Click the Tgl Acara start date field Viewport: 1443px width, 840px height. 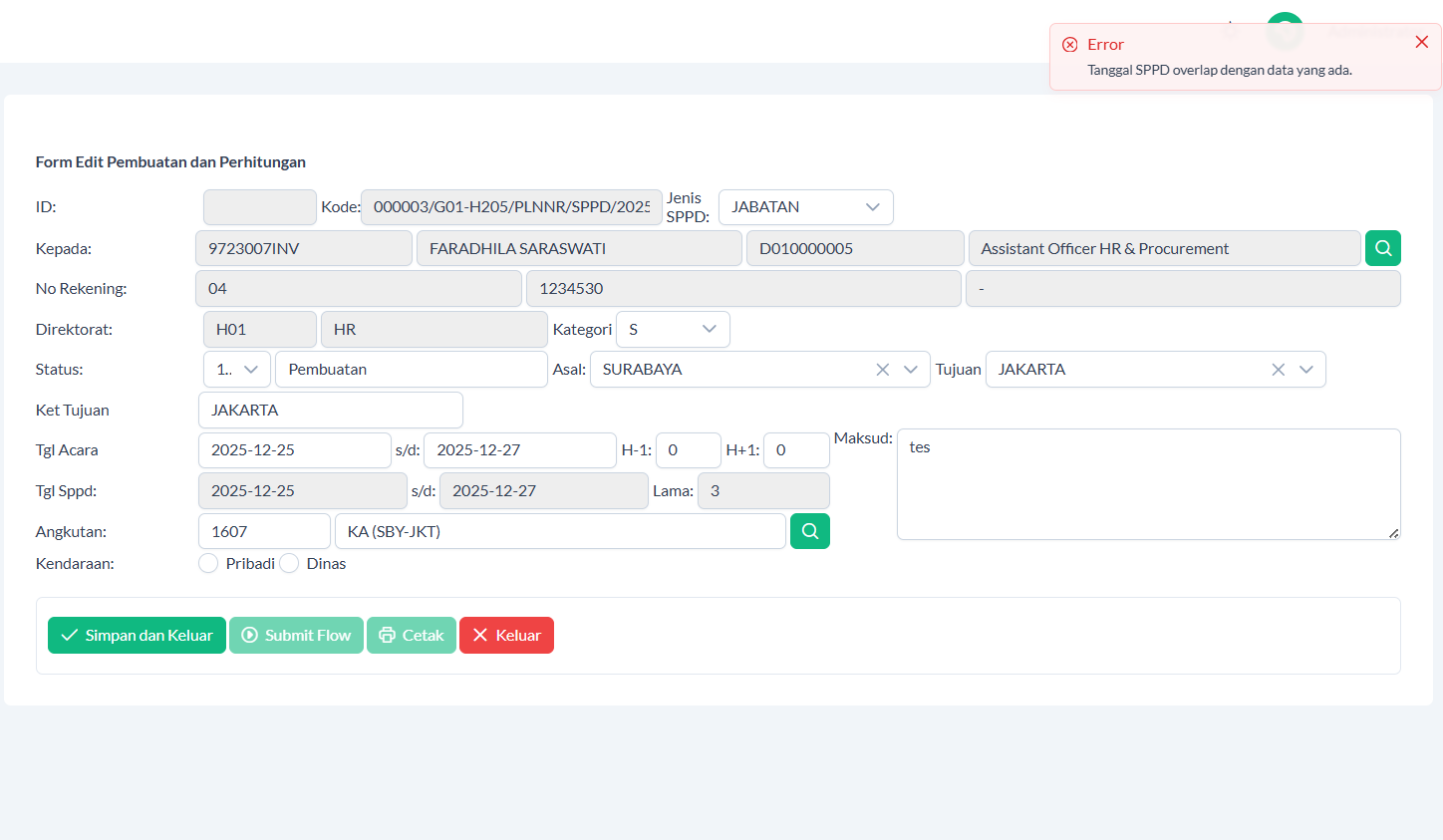294,450
